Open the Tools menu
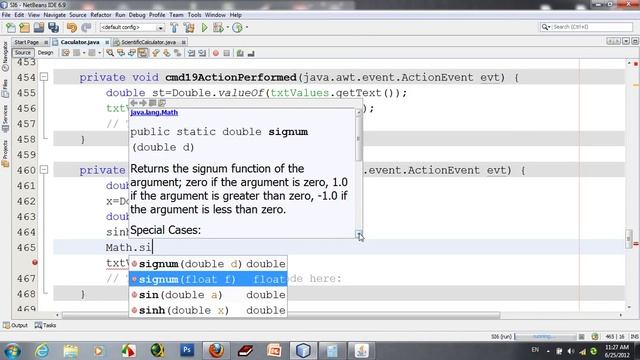The image size is (640, 360). point(194,15)
